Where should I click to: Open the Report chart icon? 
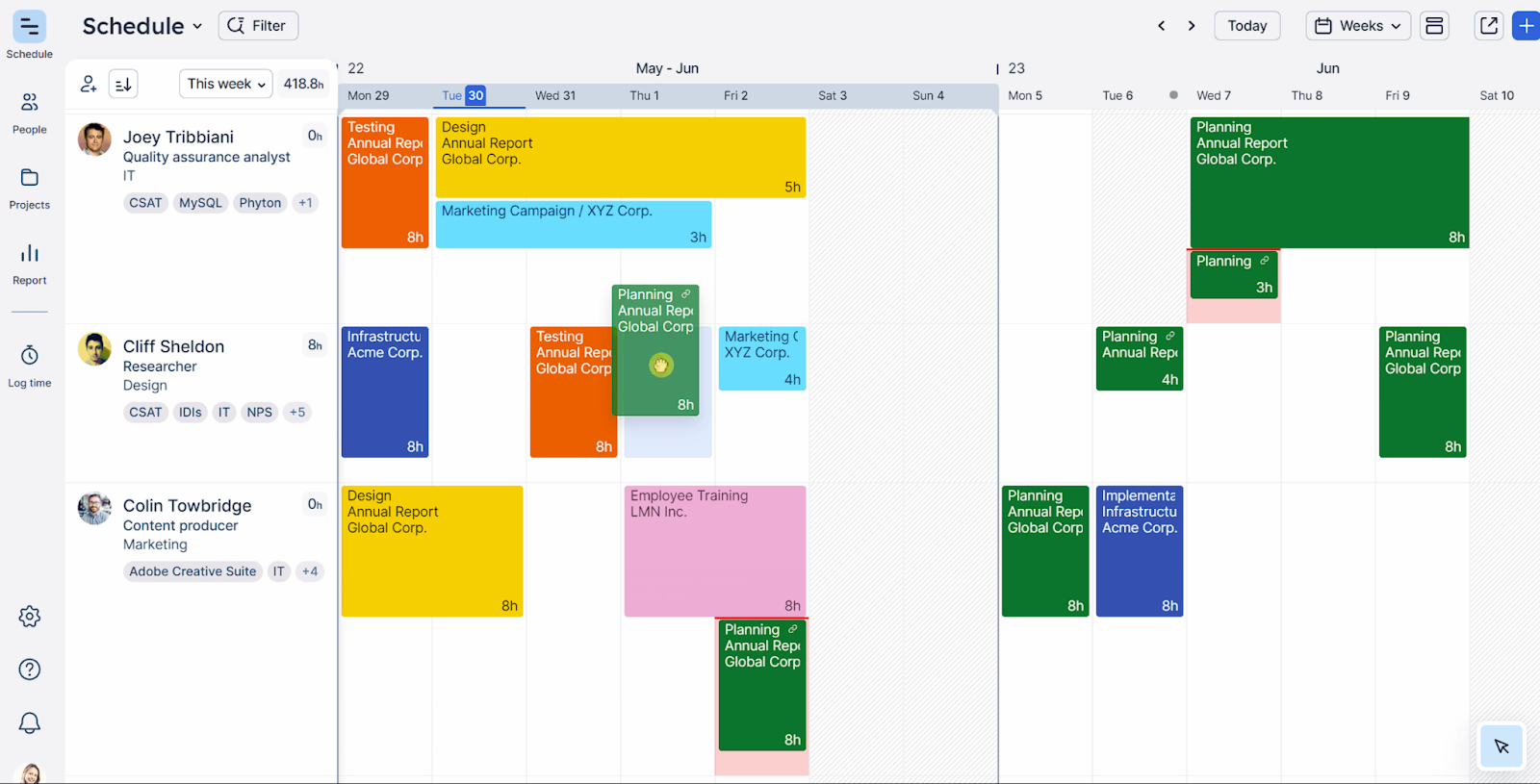coord(30,263)
